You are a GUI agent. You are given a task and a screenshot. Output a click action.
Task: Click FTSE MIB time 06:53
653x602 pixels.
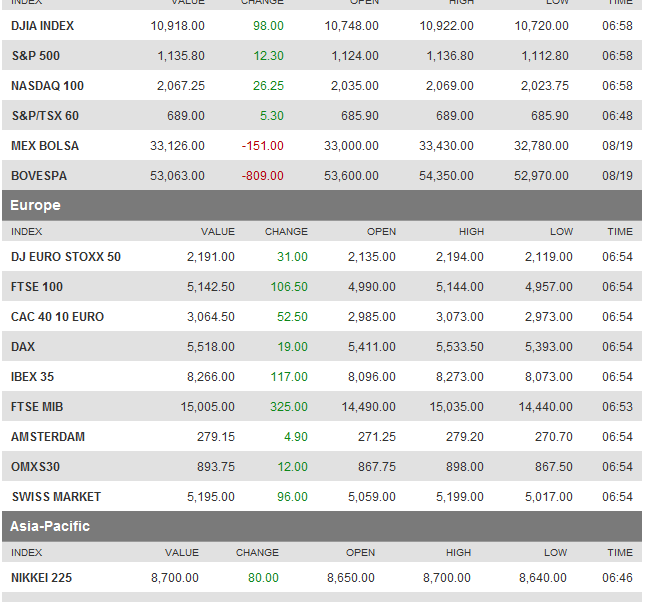tap(617, 407)
